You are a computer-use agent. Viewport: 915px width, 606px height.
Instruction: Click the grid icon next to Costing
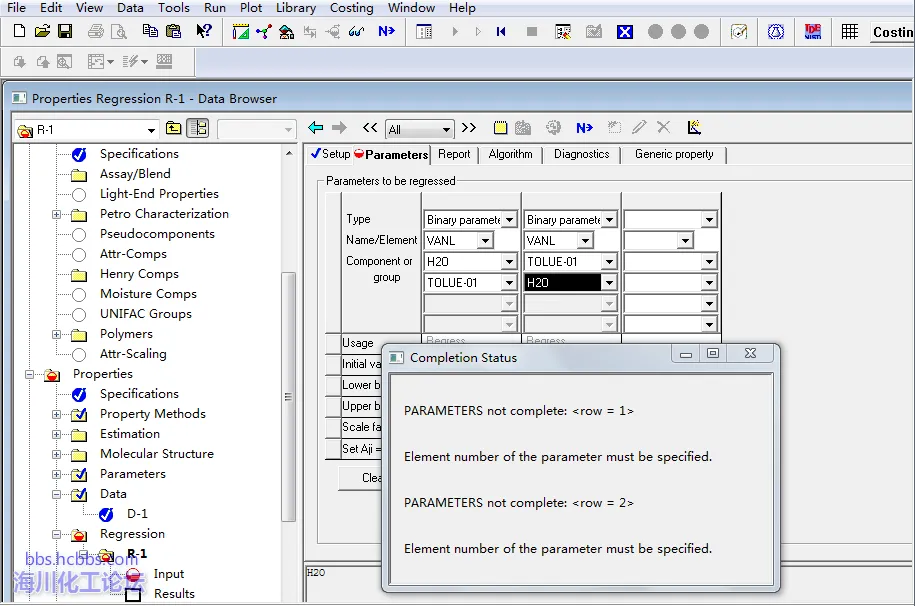tap(850, 32)
